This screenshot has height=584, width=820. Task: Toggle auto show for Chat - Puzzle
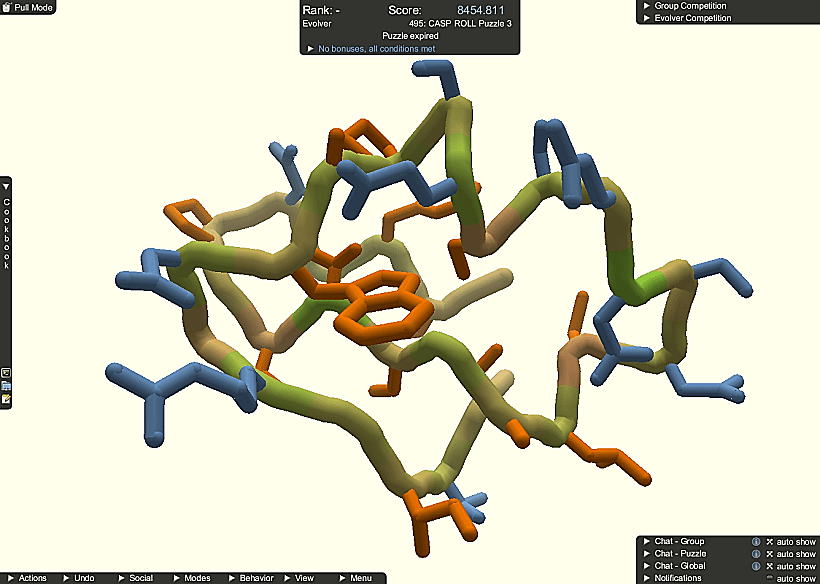[769, 554]
